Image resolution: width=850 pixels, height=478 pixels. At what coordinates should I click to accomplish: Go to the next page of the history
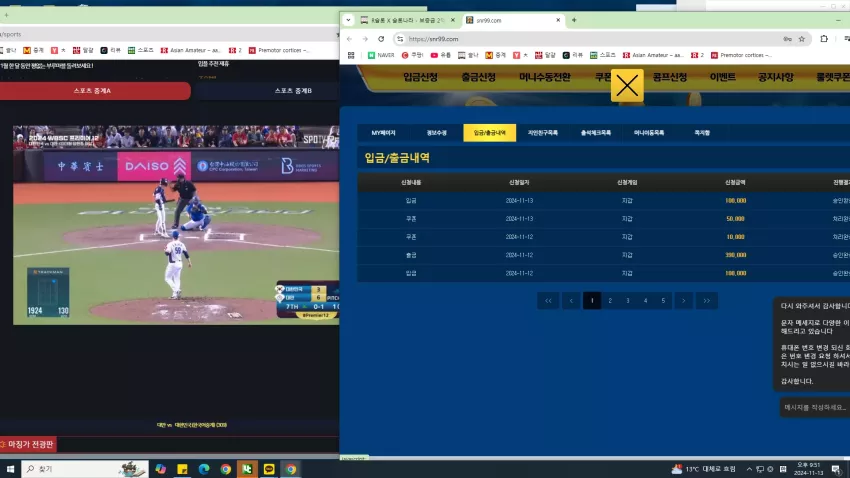[x=684, y=301]
